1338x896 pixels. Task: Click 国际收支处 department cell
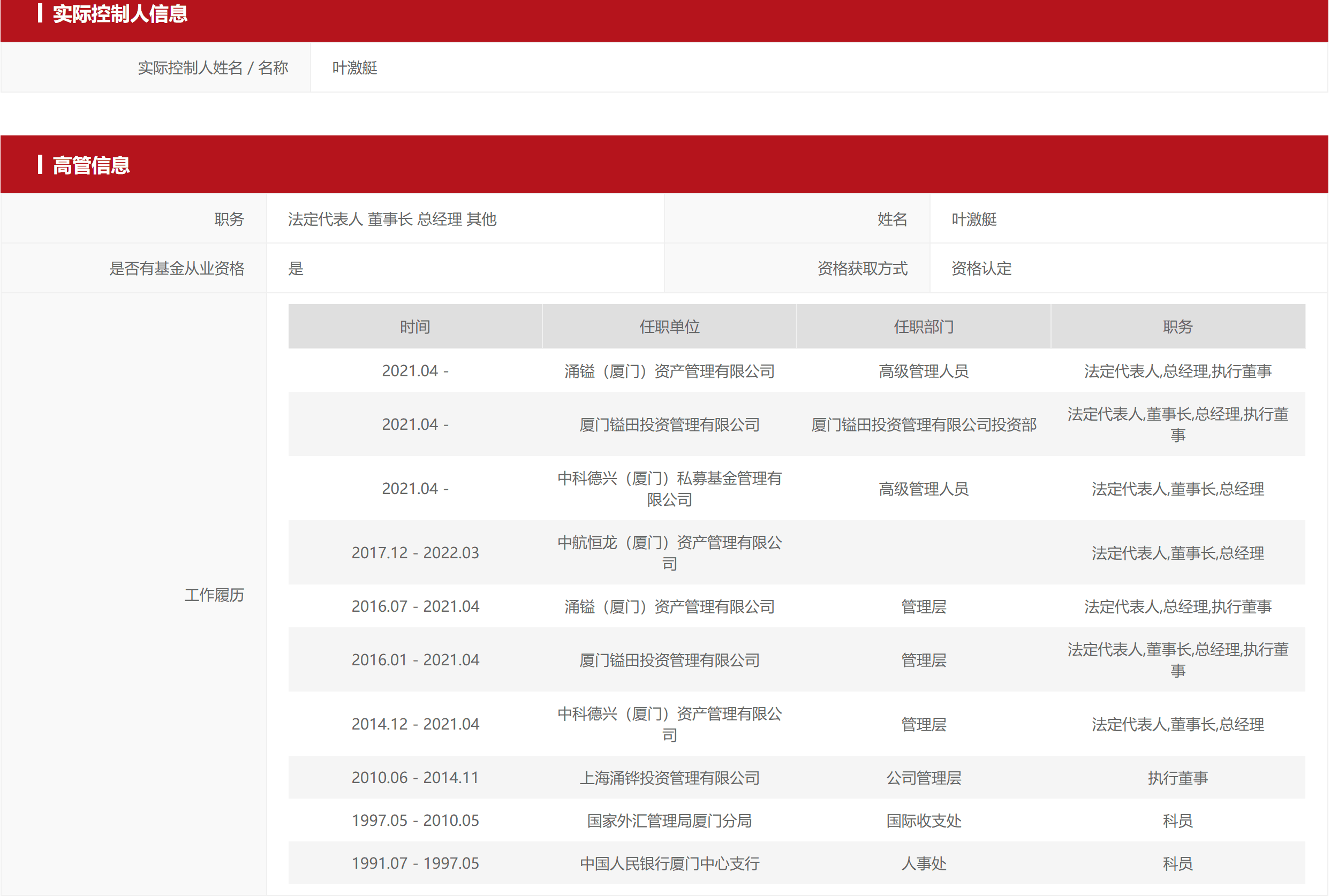[924, 821]
